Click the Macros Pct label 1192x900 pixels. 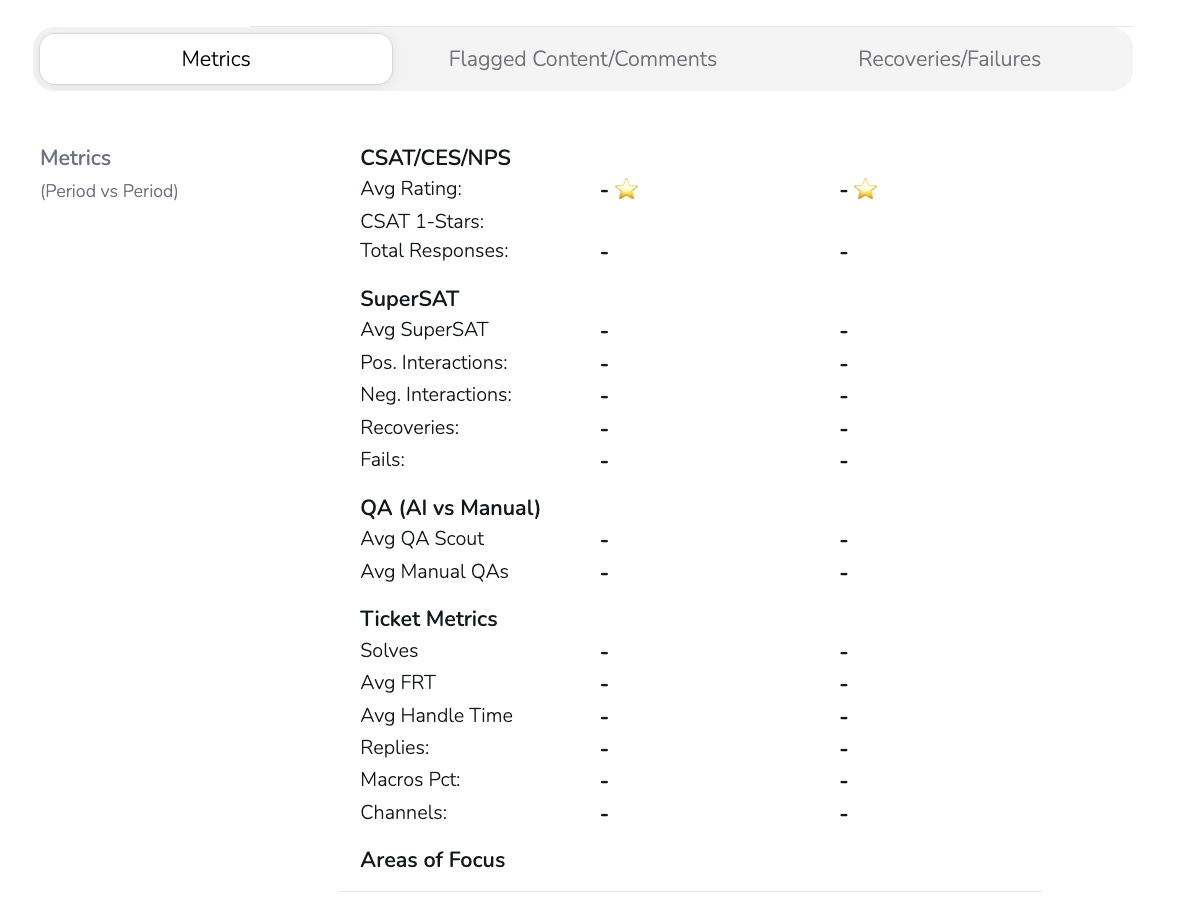(x=410, y=780)
